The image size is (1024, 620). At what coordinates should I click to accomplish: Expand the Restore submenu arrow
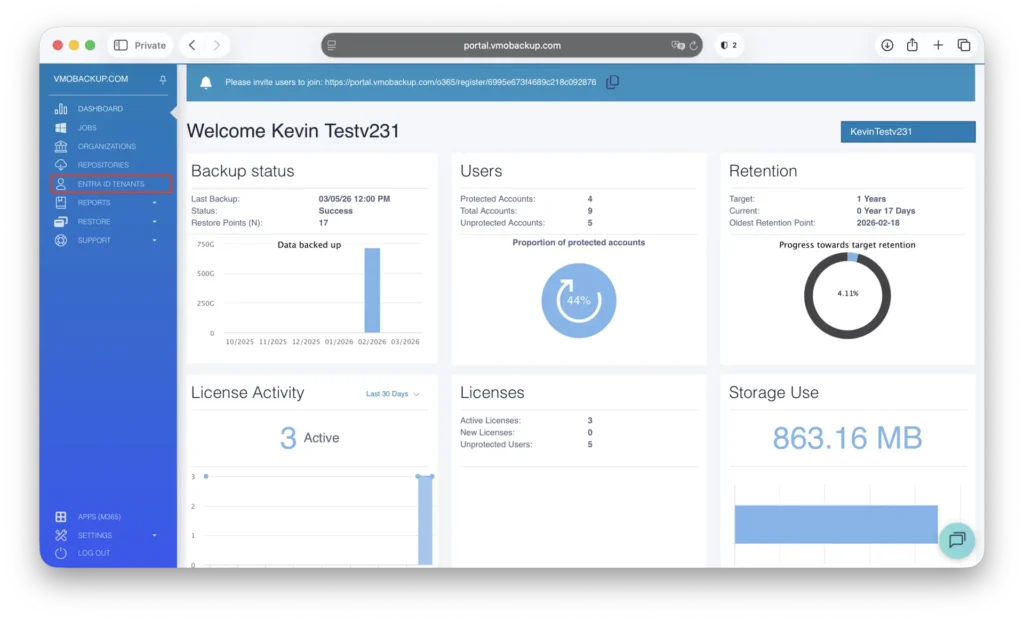[155, 222]
